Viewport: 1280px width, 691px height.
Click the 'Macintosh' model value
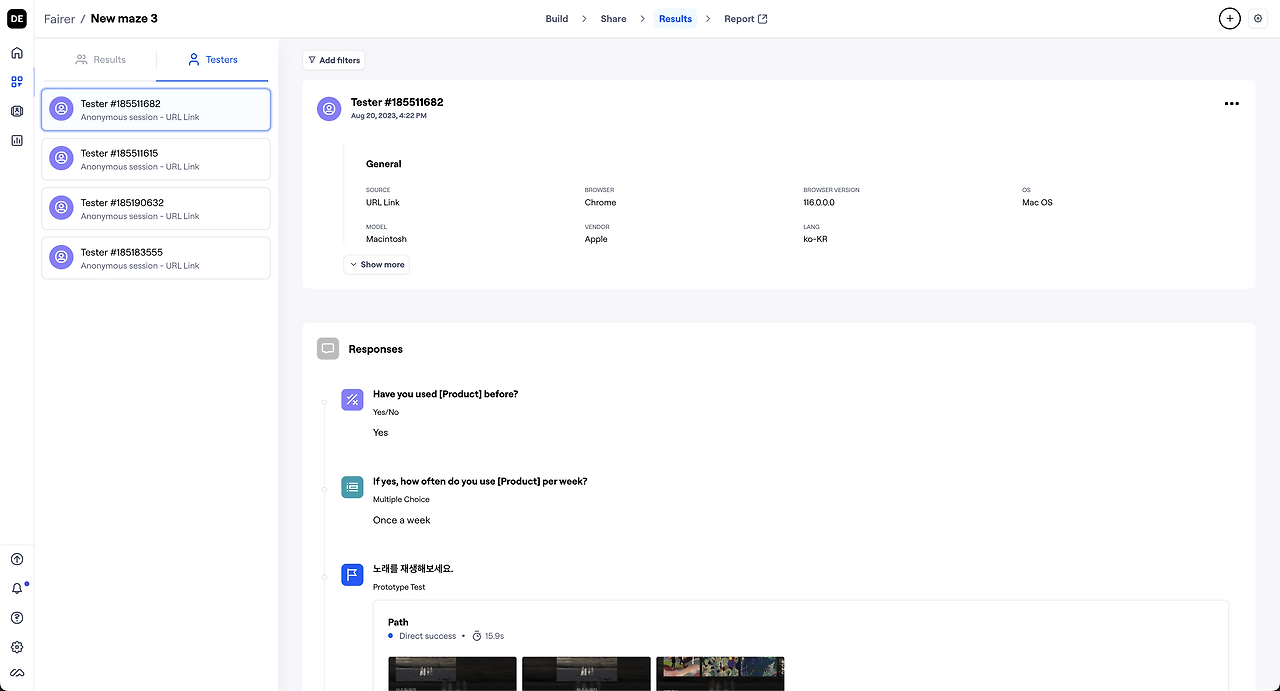point(386,239)
